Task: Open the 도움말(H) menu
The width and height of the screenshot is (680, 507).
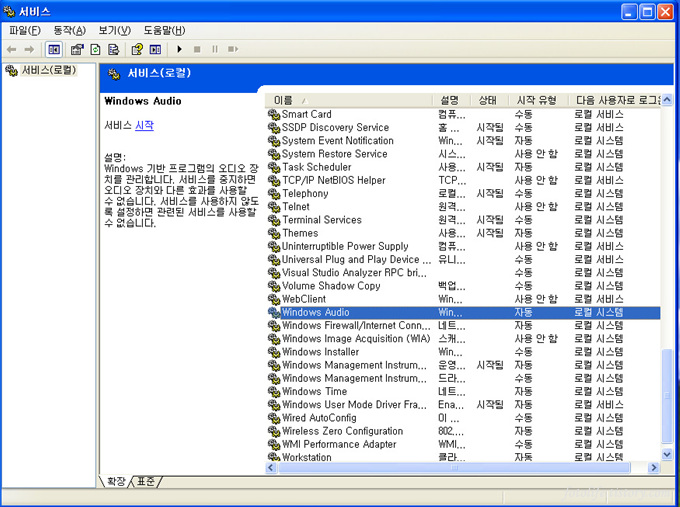Action: (x=164, y=30)
